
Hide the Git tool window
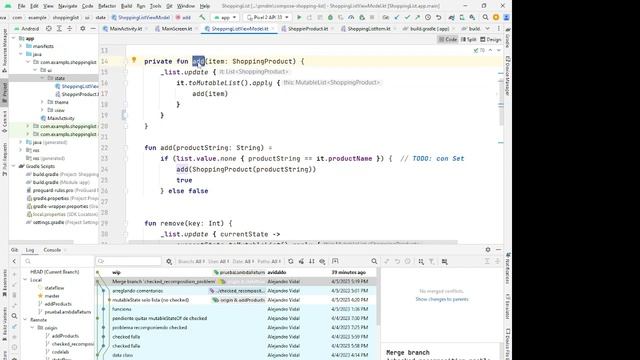tap(498, 249)
